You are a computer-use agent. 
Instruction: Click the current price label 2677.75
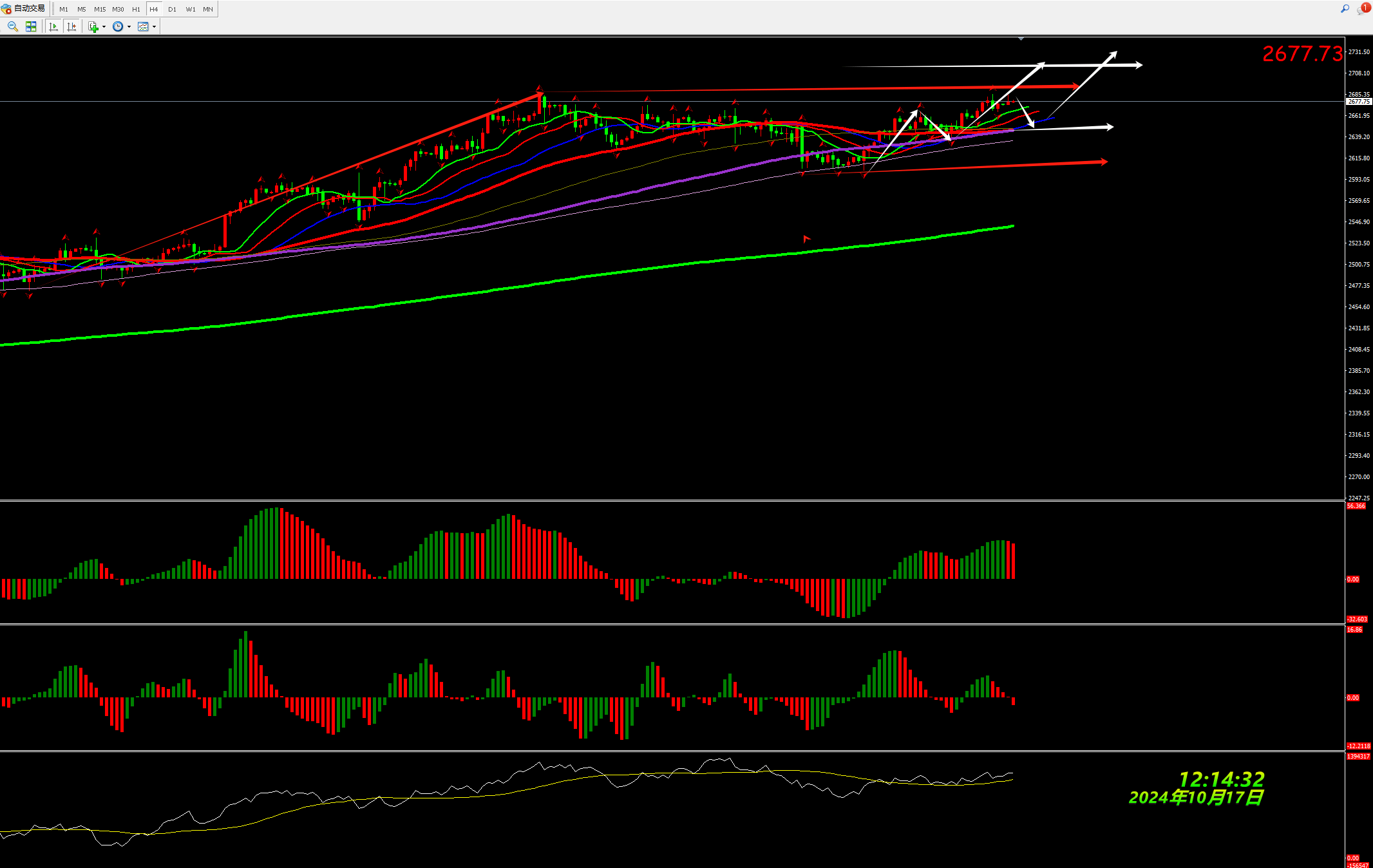pos(1359,102)
